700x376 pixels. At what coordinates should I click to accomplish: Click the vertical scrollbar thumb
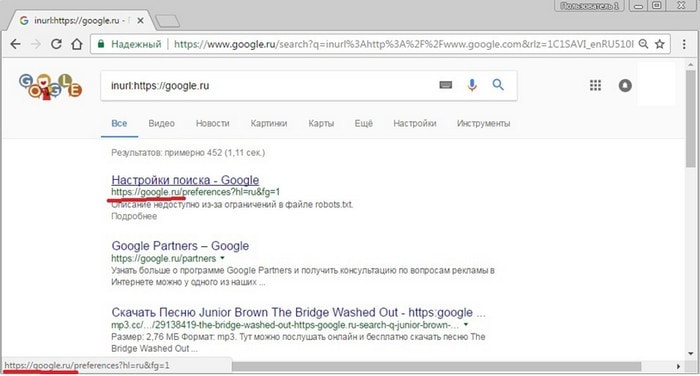pyautogui.click(x=692, y=117)
